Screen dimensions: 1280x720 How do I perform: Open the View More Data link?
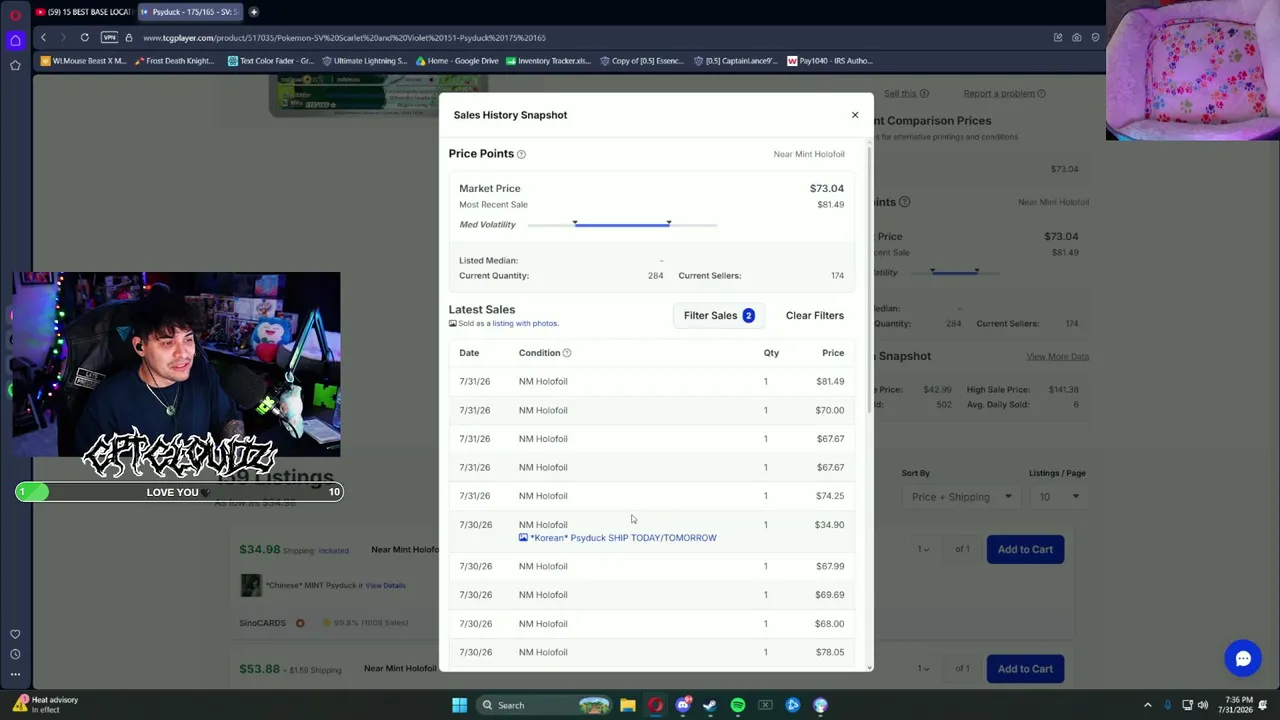[1057, 357]
